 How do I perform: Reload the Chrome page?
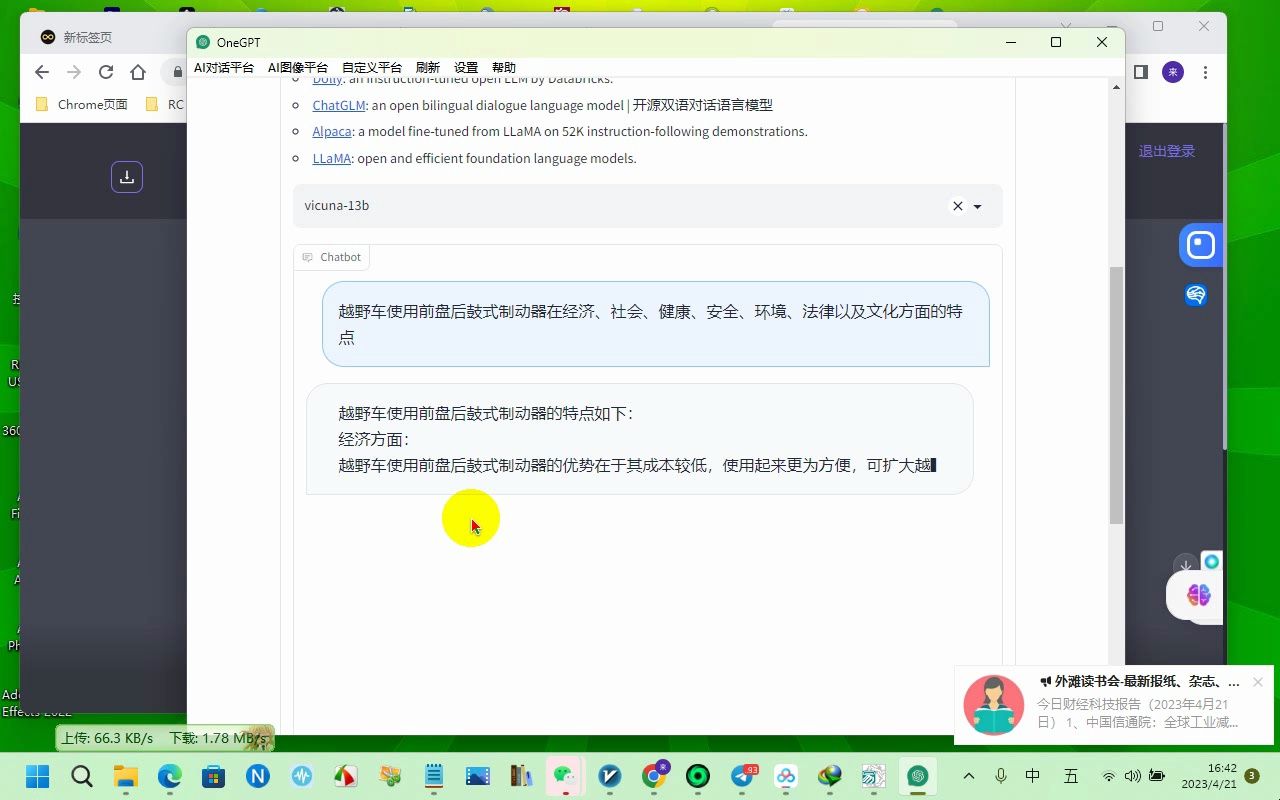[x=106, y=72]
